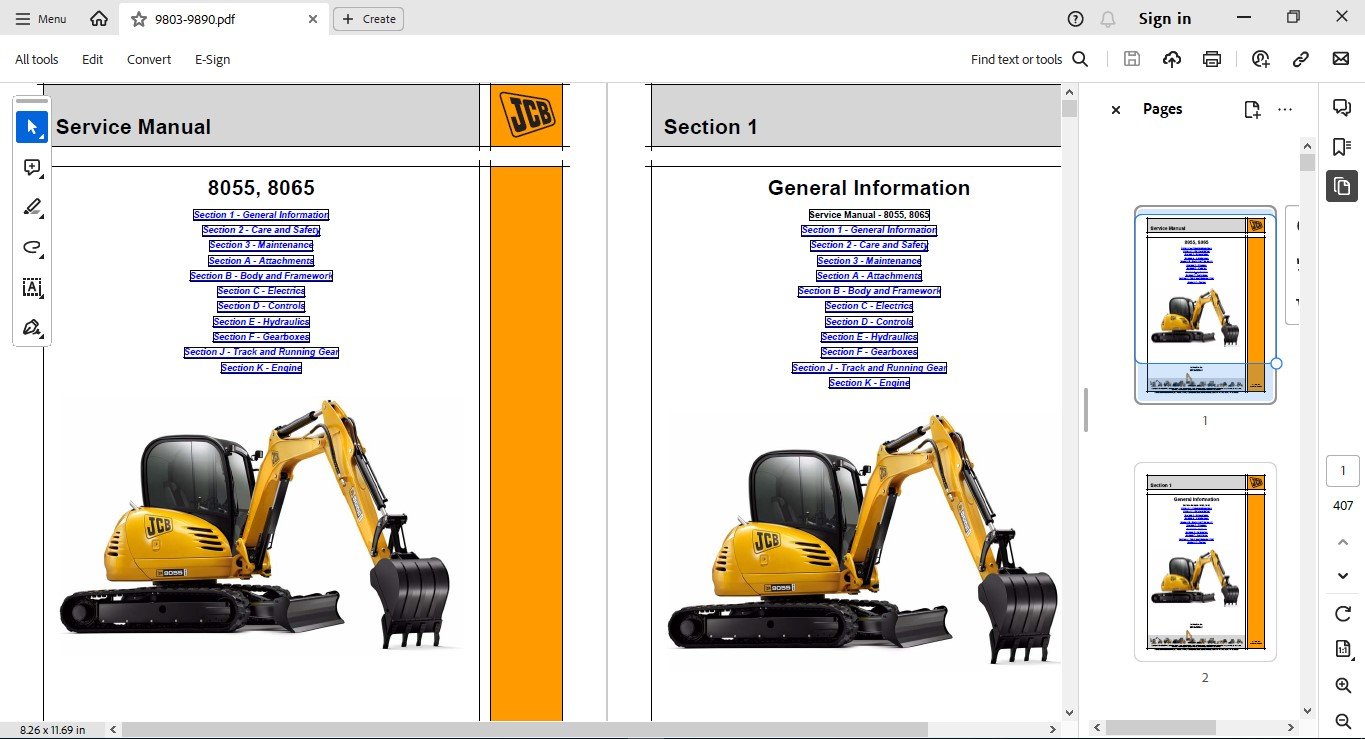Click the Save disk icon
The width and height of the screenshot is (1365, 739).
(1132, 59)
